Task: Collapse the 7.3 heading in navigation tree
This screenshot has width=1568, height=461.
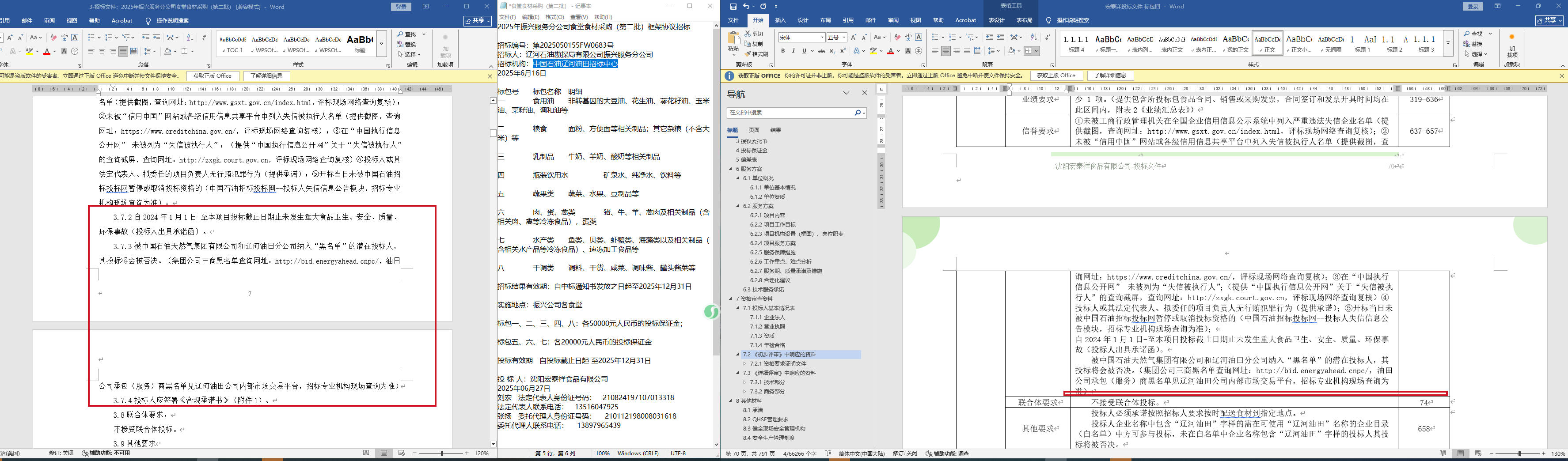Action: (x=738, y=373)
